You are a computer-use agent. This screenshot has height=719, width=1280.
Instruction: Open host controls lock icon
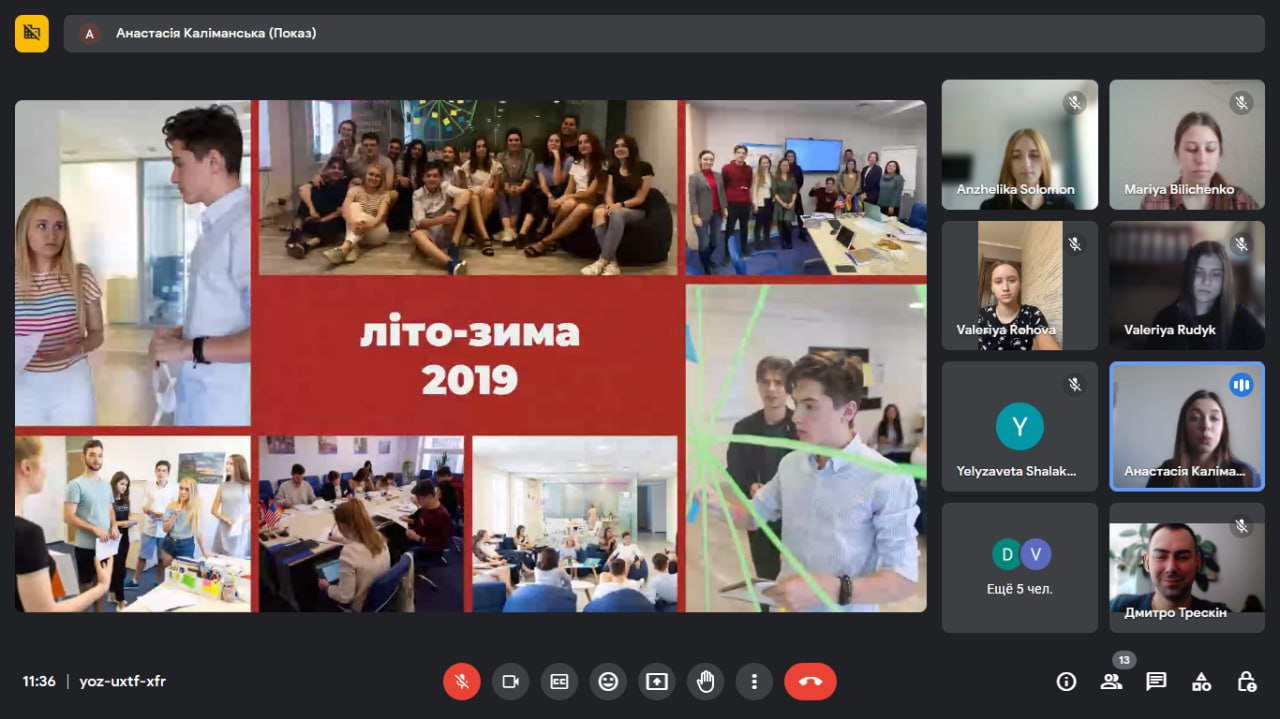point(1247,681)
